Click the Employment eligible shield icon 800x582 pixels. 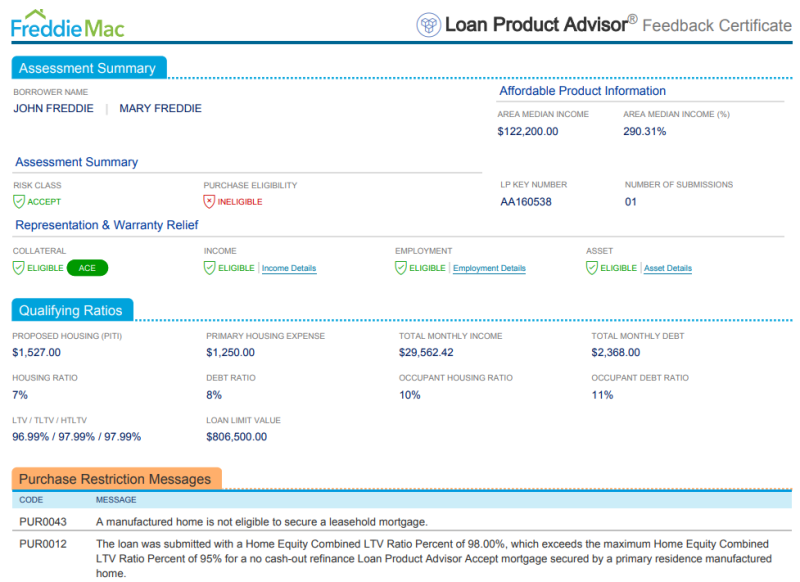click(x=401, y=268)
